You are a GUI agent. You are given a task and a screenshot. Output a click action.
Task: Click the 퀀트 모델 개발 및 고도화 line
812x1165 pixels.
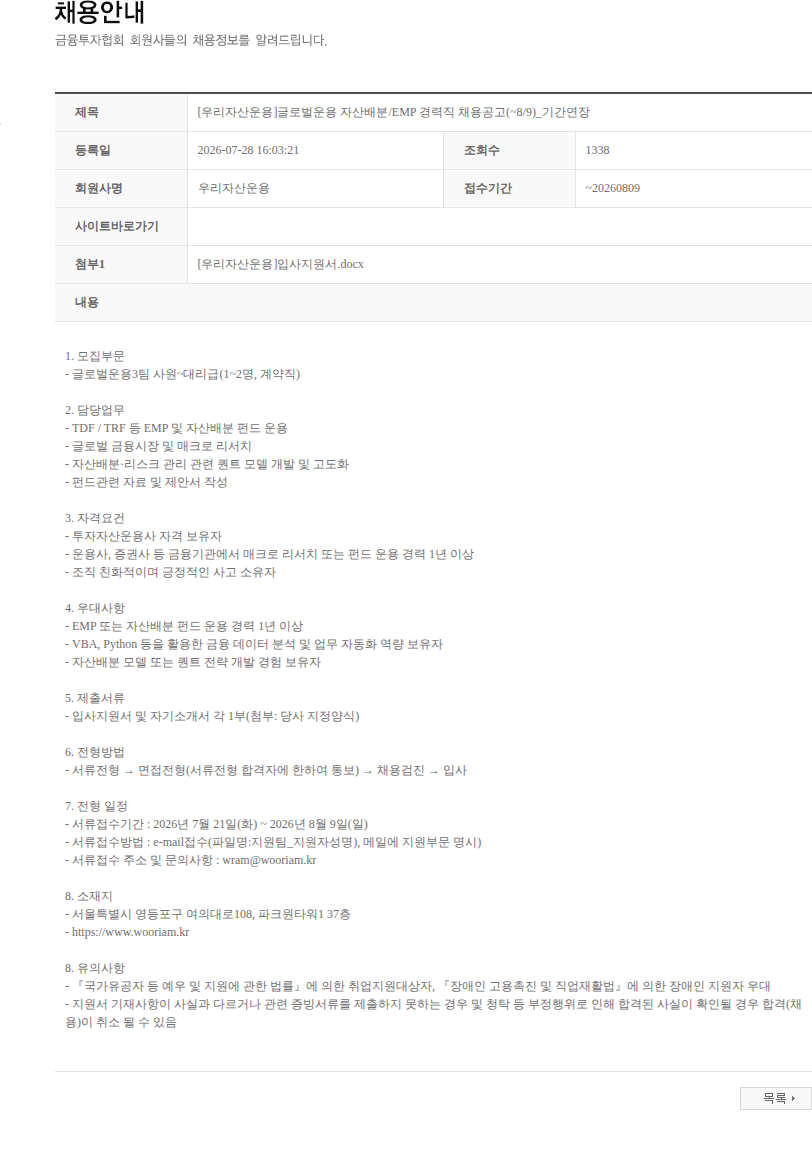click(x=207, y=464)
